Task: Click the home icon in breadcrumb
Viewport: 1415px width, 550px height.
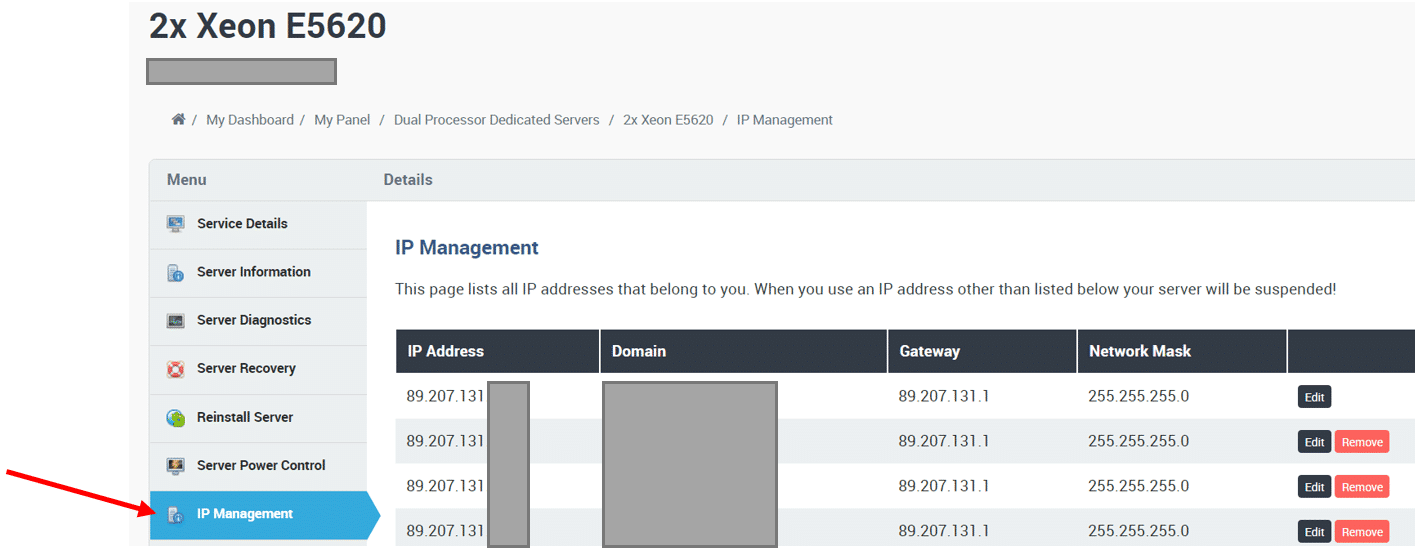Action: pos(178,119)
